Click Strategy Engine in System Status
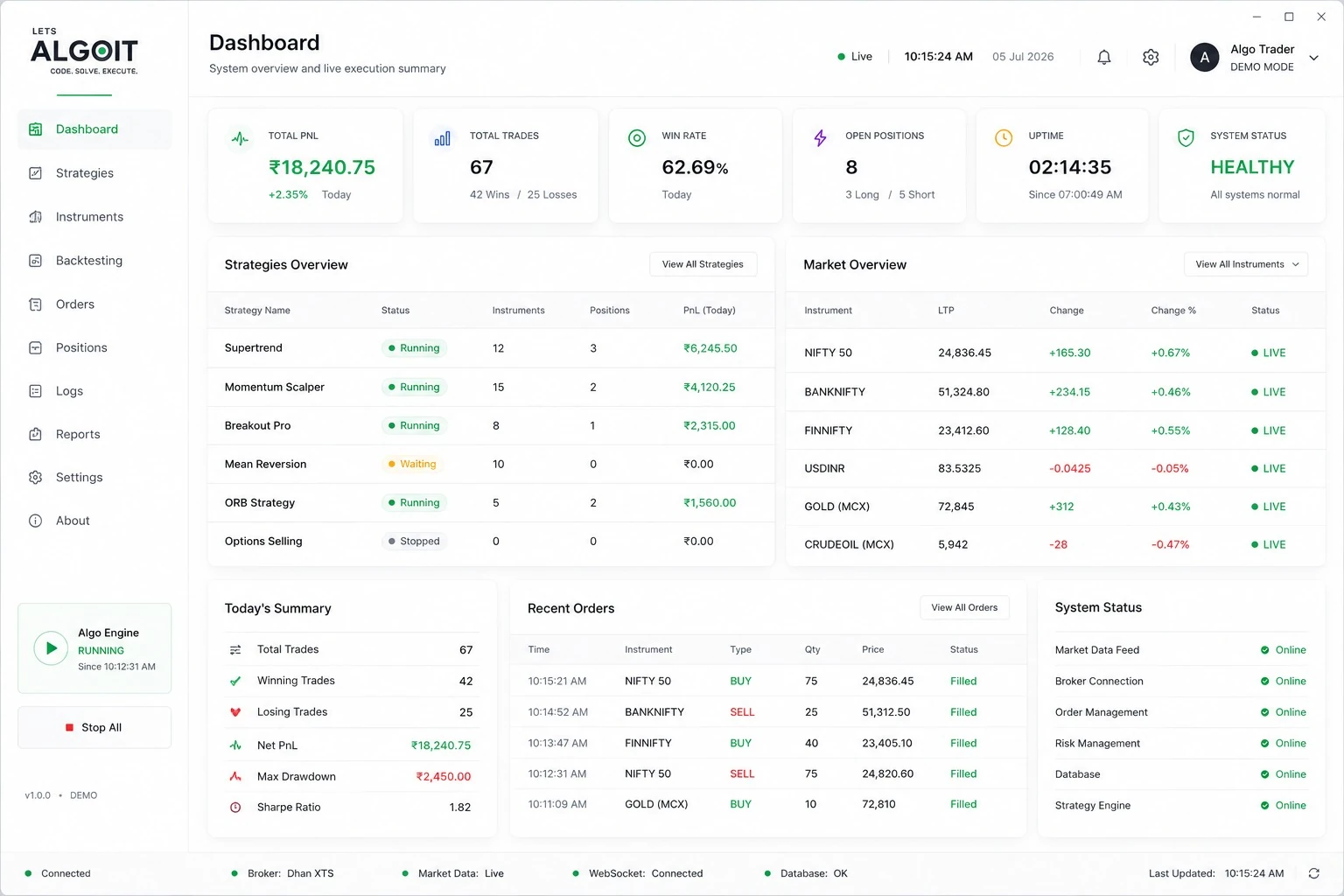The width and height of the screenshot is (1344, 896). [1093, 806]
